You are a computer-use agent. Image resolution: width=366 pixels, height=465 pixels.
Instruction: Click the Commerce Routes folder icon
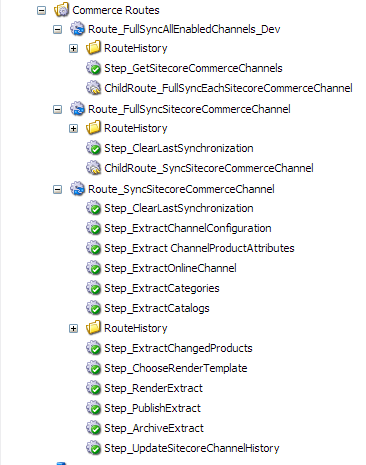point(61,10)
